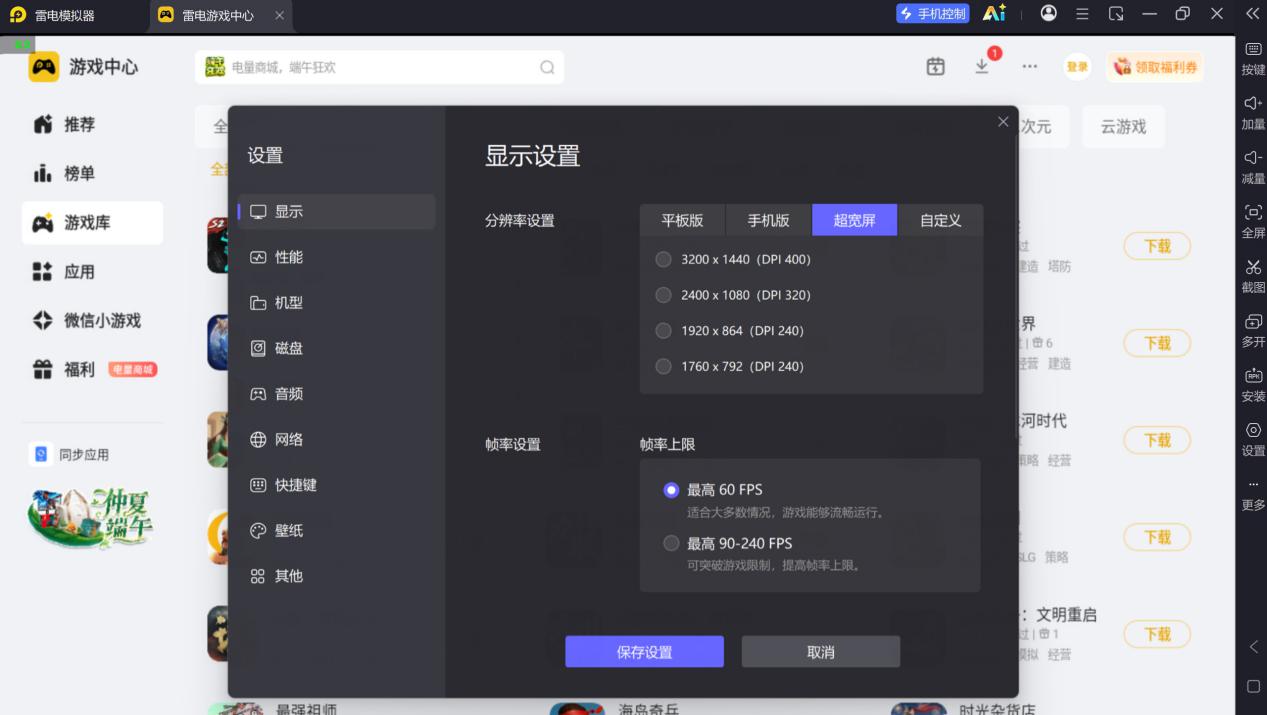This screenshot has width=1267, height=715.
Task: Open the keymapping (按键) keyboard icon
Action: 1253,49
